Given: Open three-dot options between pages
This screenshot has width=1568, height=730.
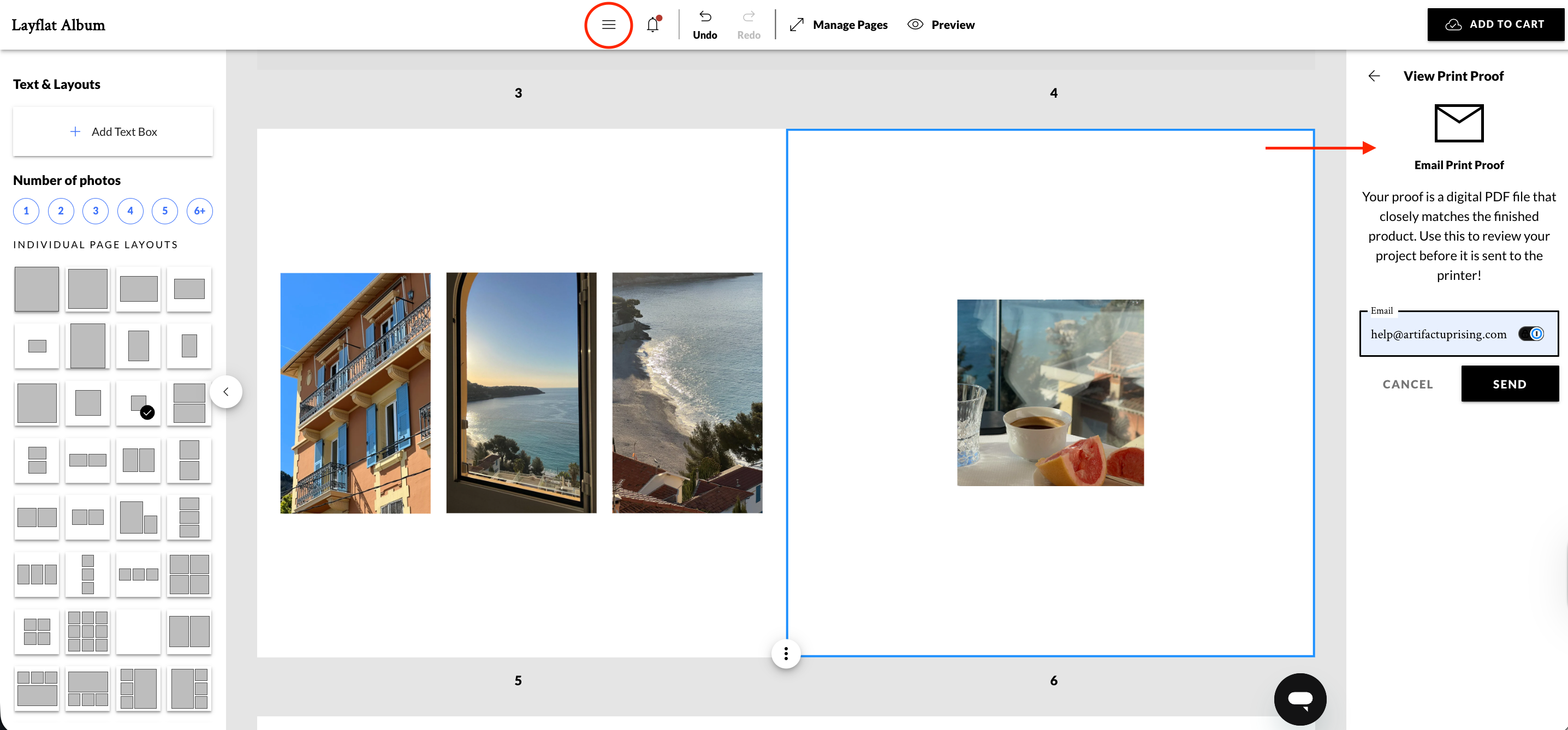Looking at the screenshot, I should point(786,654).
